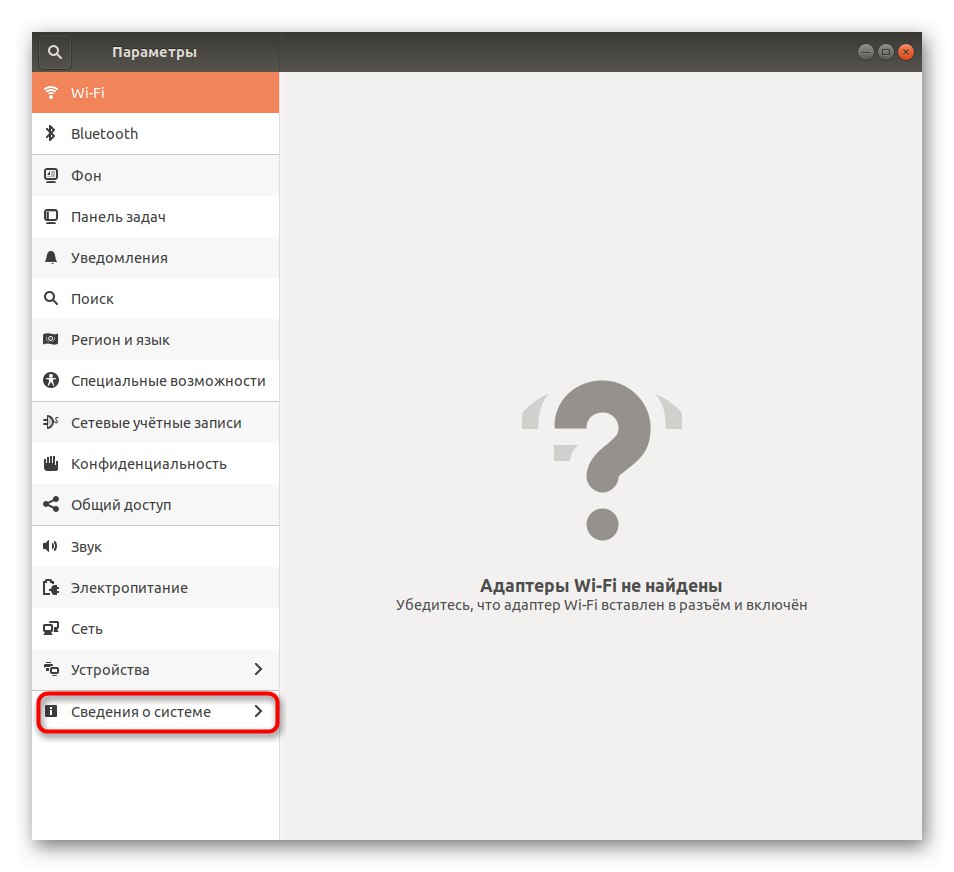Open the Bluetooth settings section
Viewport: 954px width, 872px height.
[x=156, y=133]
